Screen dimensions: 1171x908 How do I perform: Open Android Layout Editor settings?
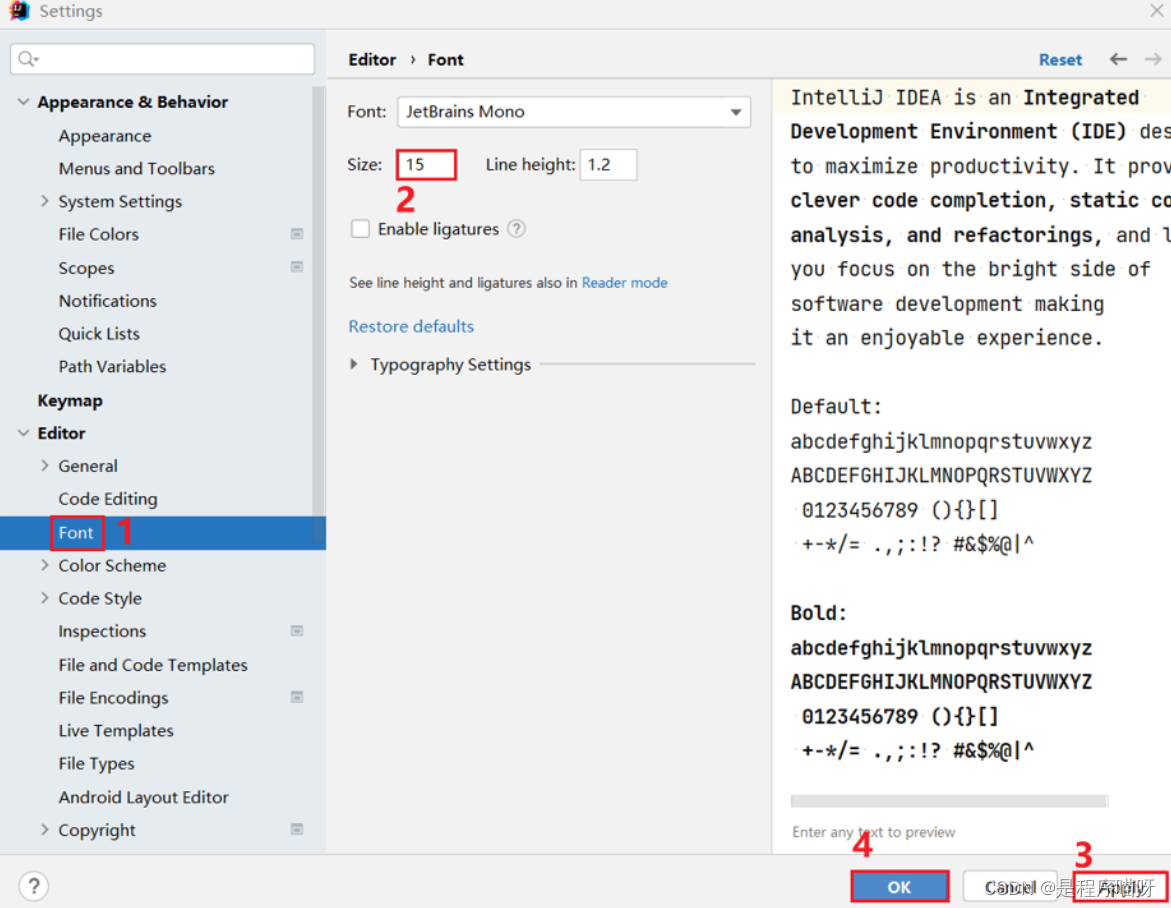click(143, 797)
